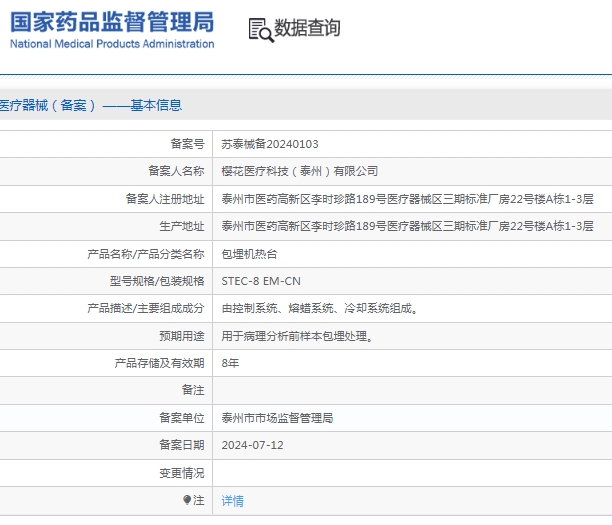Select the date 2024-07-12
Image resolution: width=612 pixels, height=525 pixels.
pyautogui.click(x=253, y=445)
